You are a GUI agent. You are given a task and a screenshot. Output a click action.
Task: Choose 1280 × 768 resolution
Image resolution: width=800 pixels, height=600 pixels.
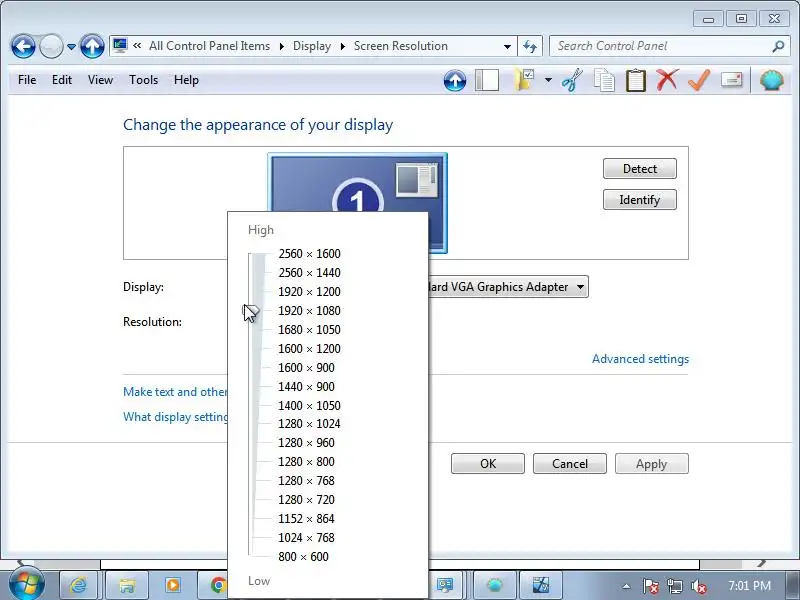click(x=306, y=481)
